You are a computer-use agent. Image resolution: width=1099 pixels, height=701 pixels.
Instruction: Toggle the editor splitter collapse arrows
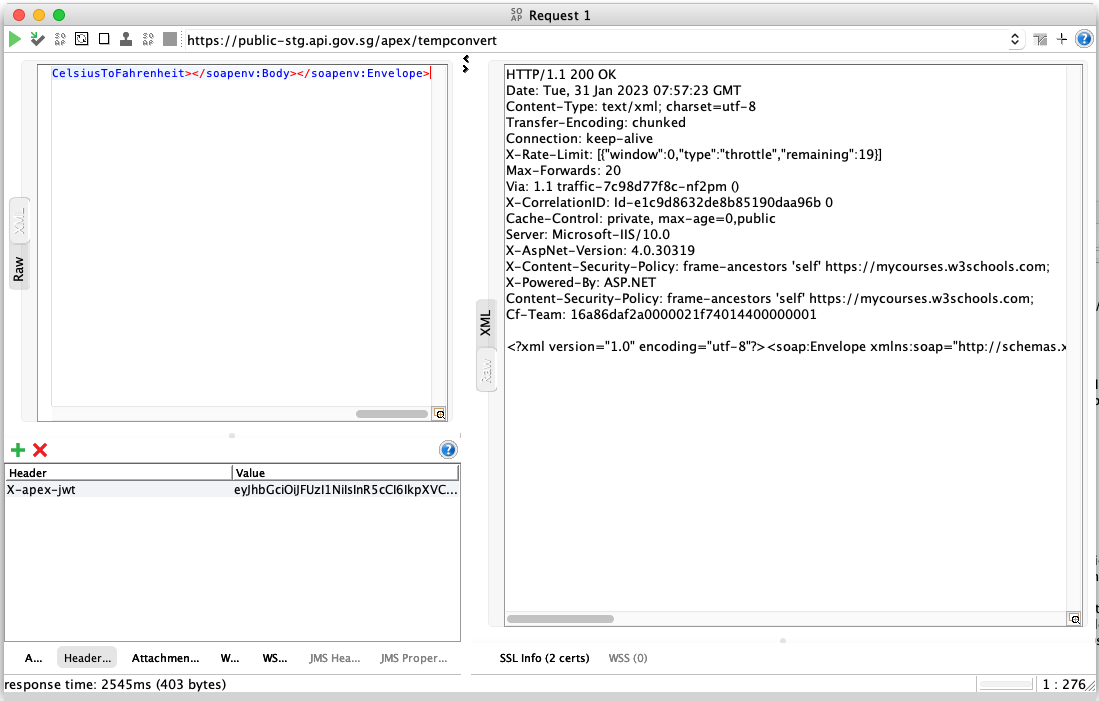point(465,64)
